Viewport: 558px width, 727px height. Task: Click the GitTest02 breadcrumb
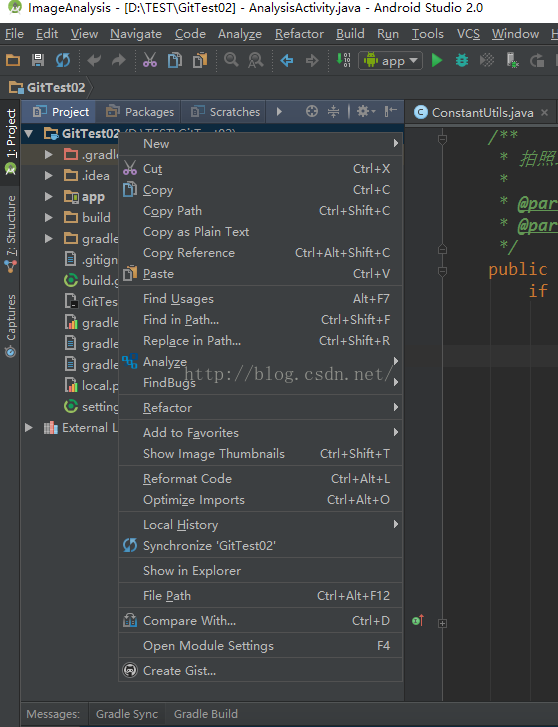click(x=47, y=88)
